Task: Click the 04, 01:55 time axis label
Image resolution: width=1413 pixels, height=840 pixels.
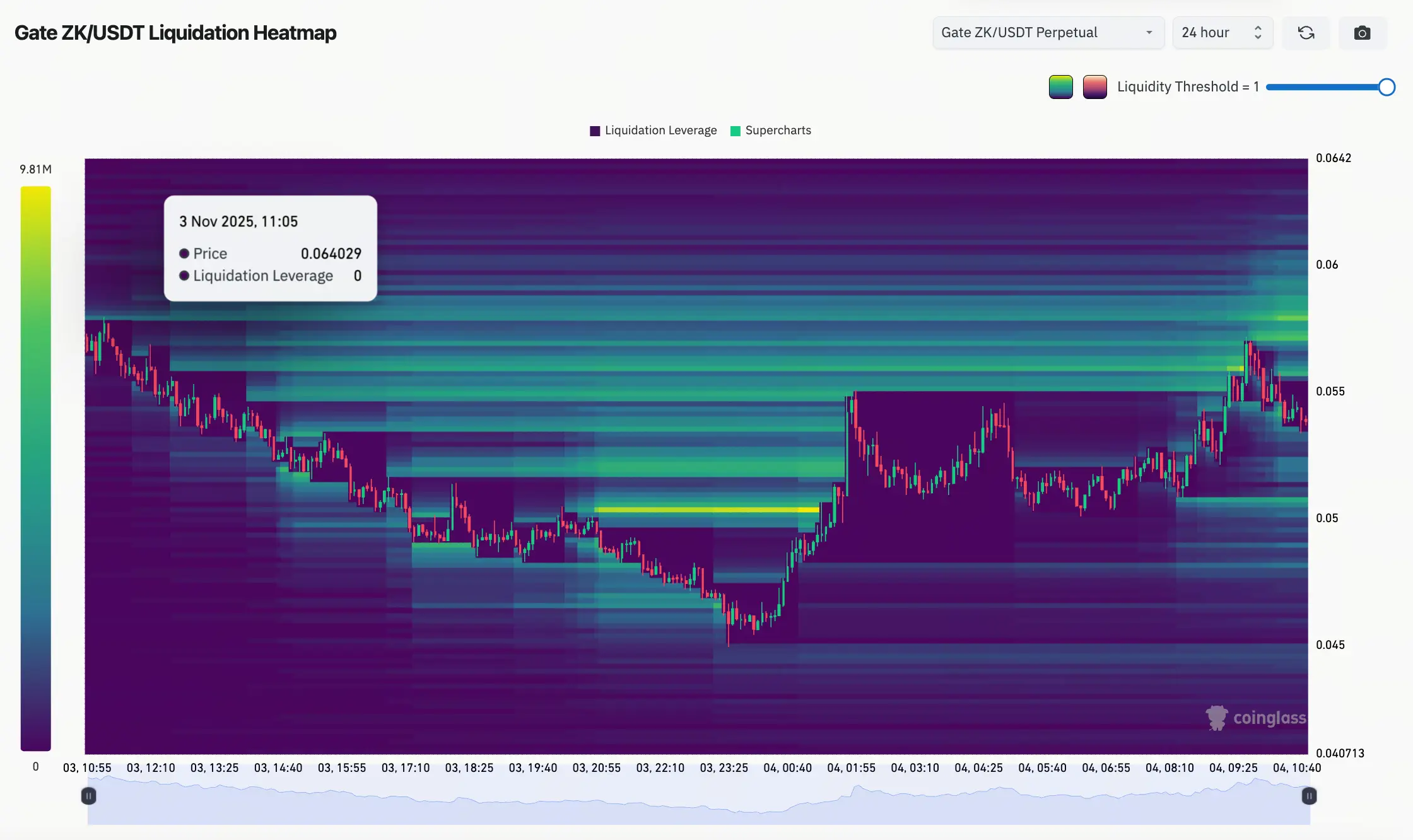Action: (851, 768)
